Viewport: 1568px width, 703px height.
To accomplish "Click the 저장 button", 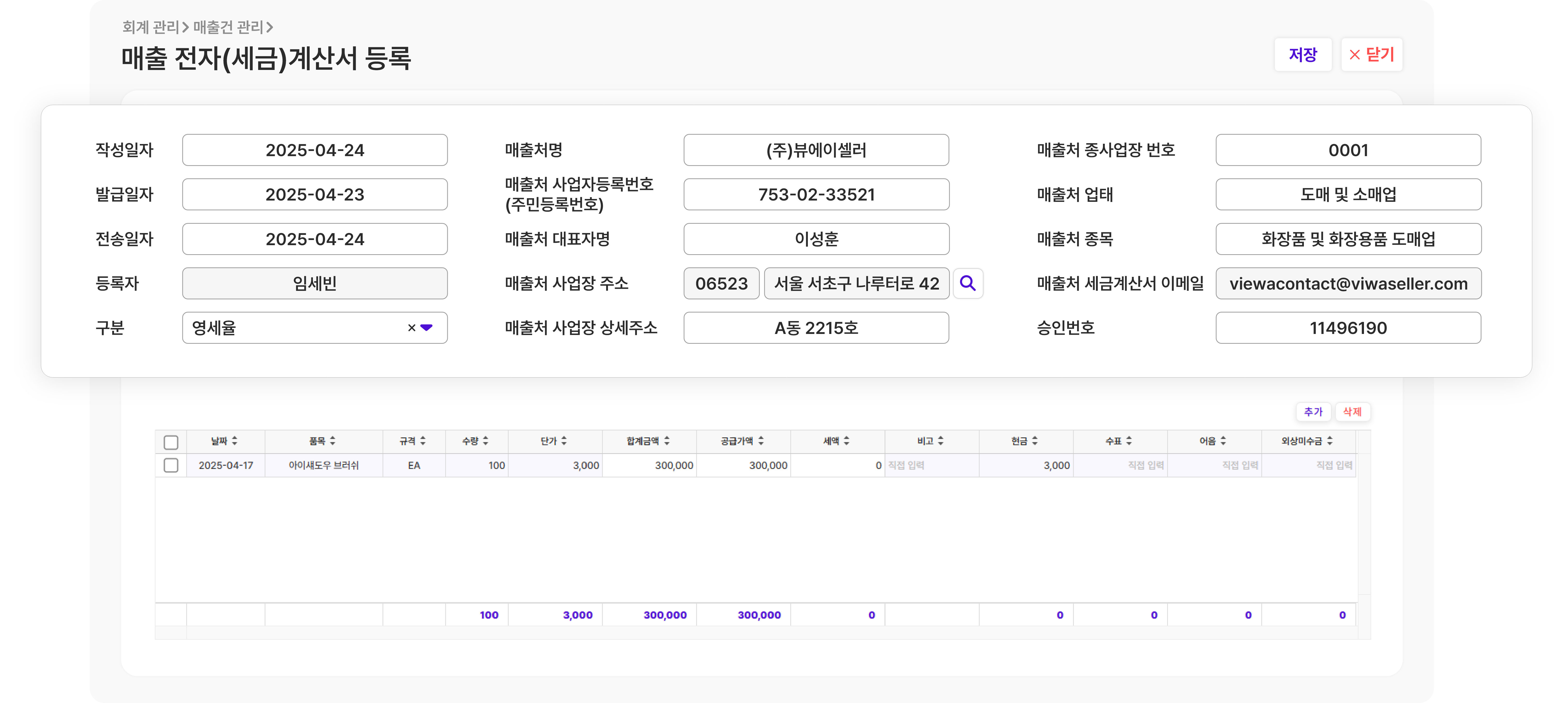I will point(1303,55).
